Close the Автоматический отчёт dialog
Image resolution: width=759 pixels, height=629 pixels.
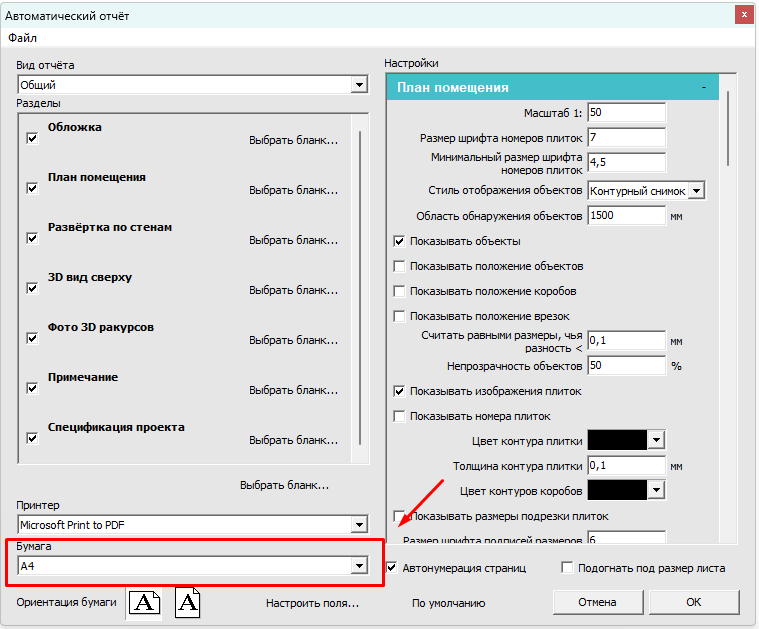744,15
